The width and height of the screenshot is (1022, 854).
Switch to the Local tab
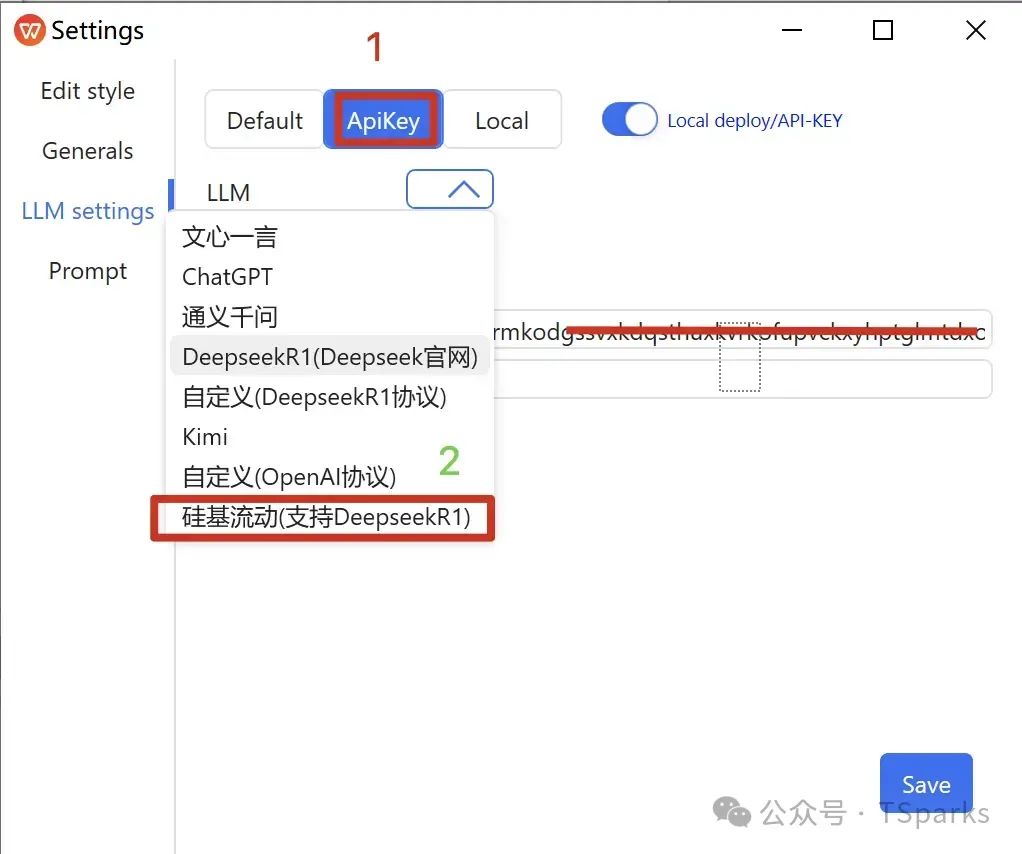[x=502, y=120]
